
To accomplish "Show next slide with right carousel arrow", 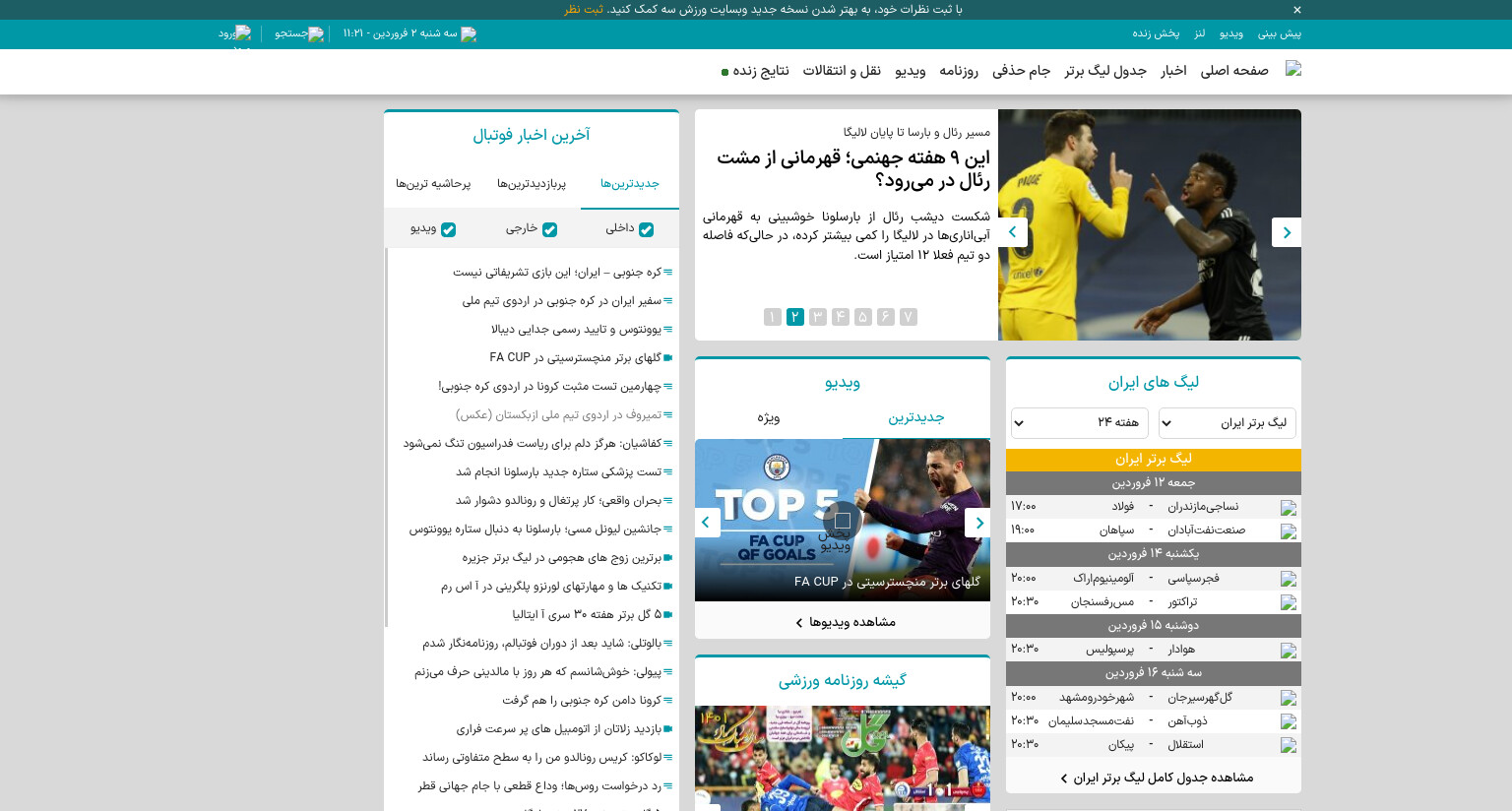I will coord(1287,232).
